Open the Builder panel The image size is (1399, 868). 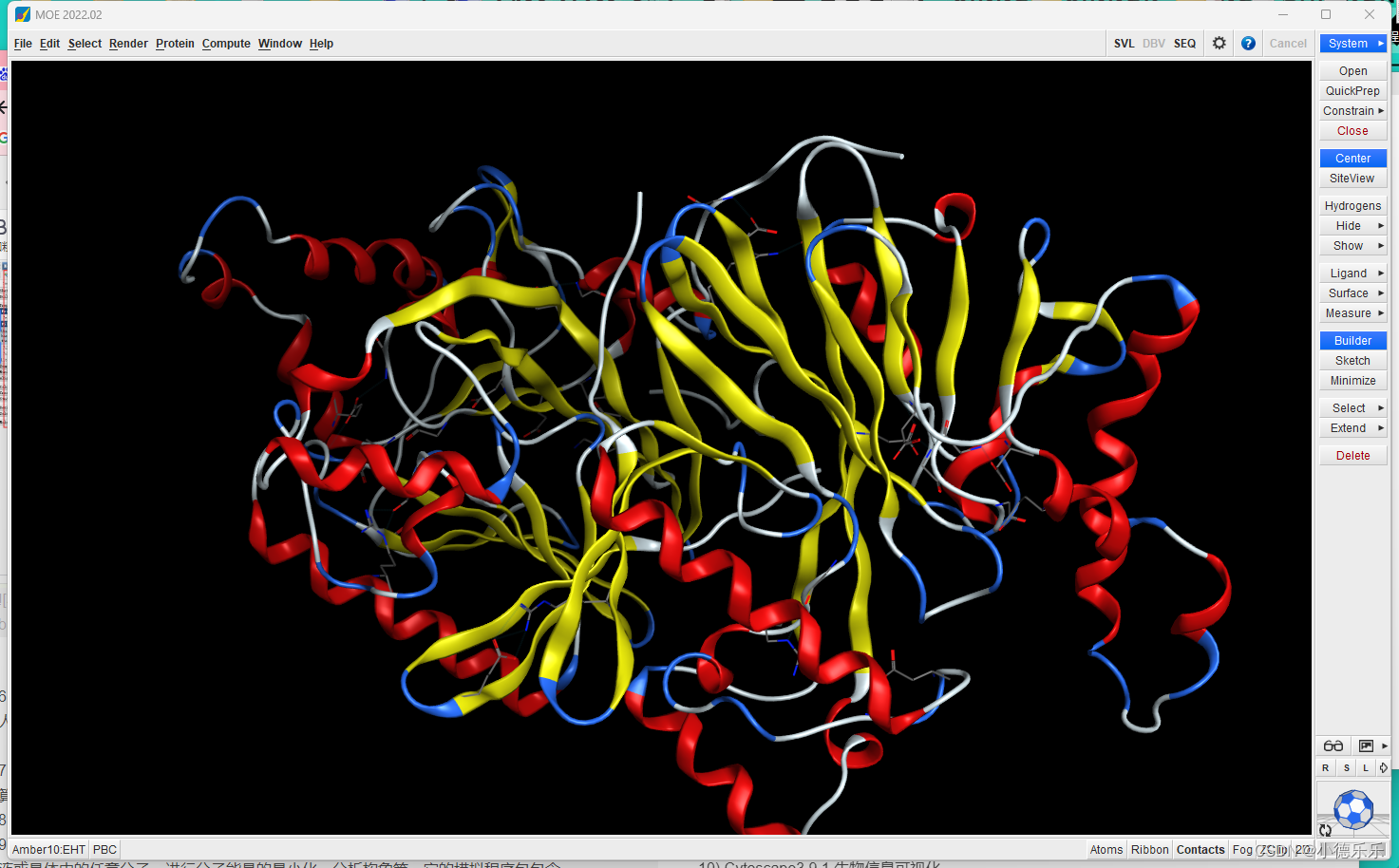point(1353,341)
